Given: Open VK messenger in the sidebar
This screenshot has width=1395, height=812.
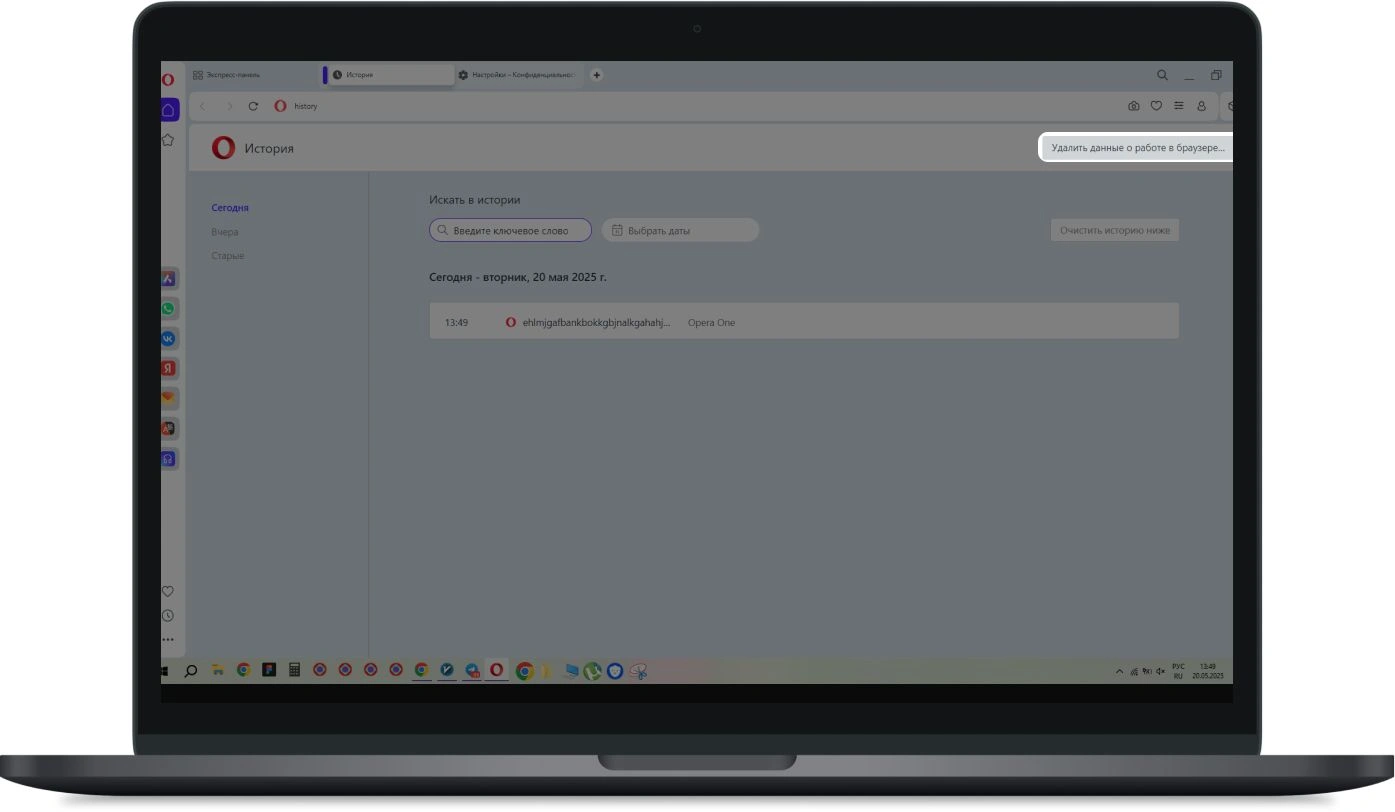Looking at the screenshot, I should [169, 339].
